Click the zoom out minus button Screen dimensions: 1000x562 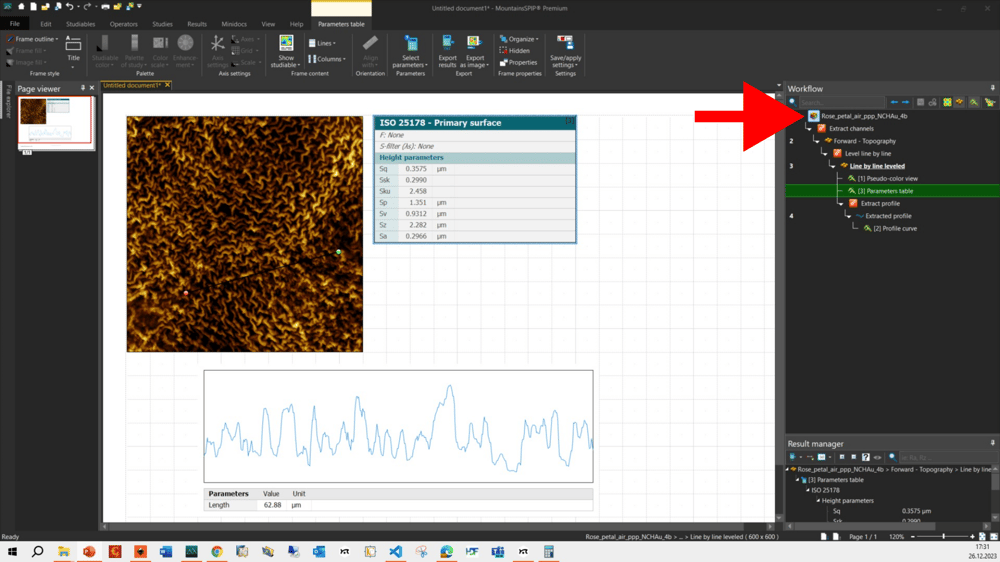[913, 536]
